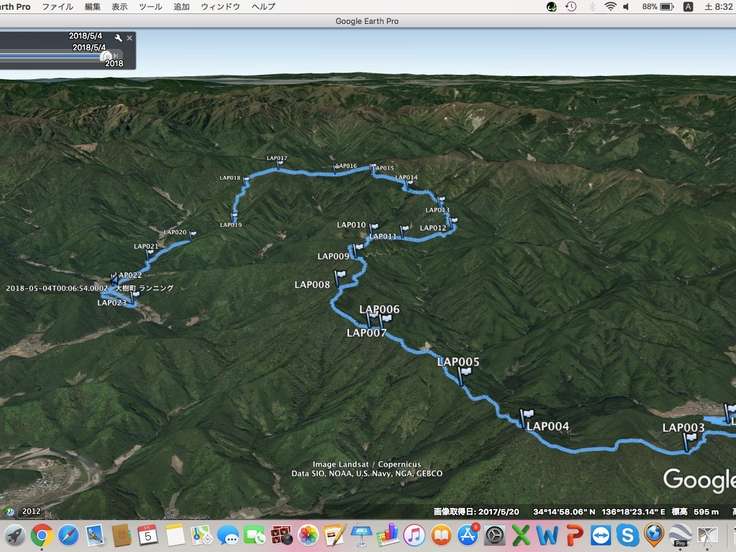Open the ファイル menu
The image size is (736, 552).
(x=57, y=6)
